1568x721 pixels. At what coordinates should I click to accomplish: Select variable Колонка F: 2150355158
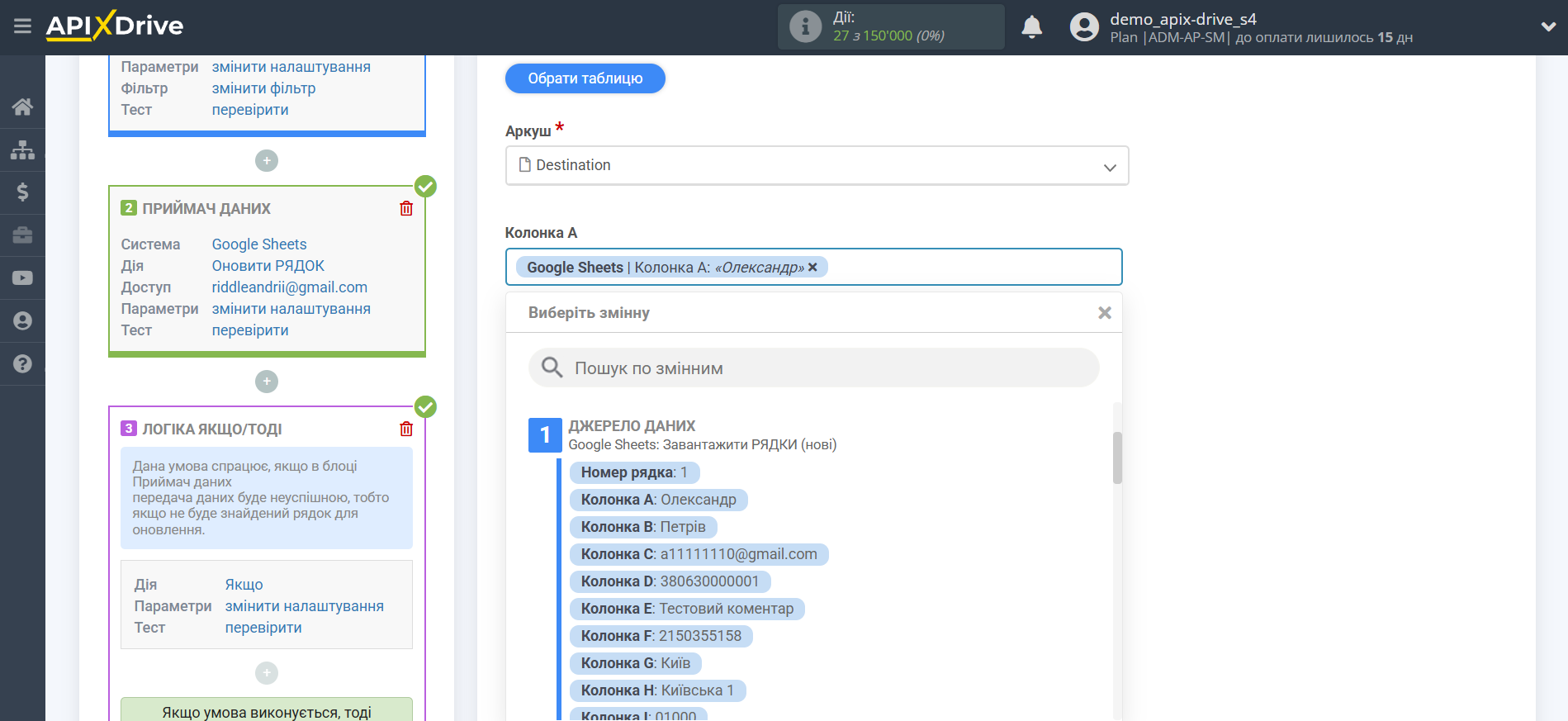click(x=661, y=636)
